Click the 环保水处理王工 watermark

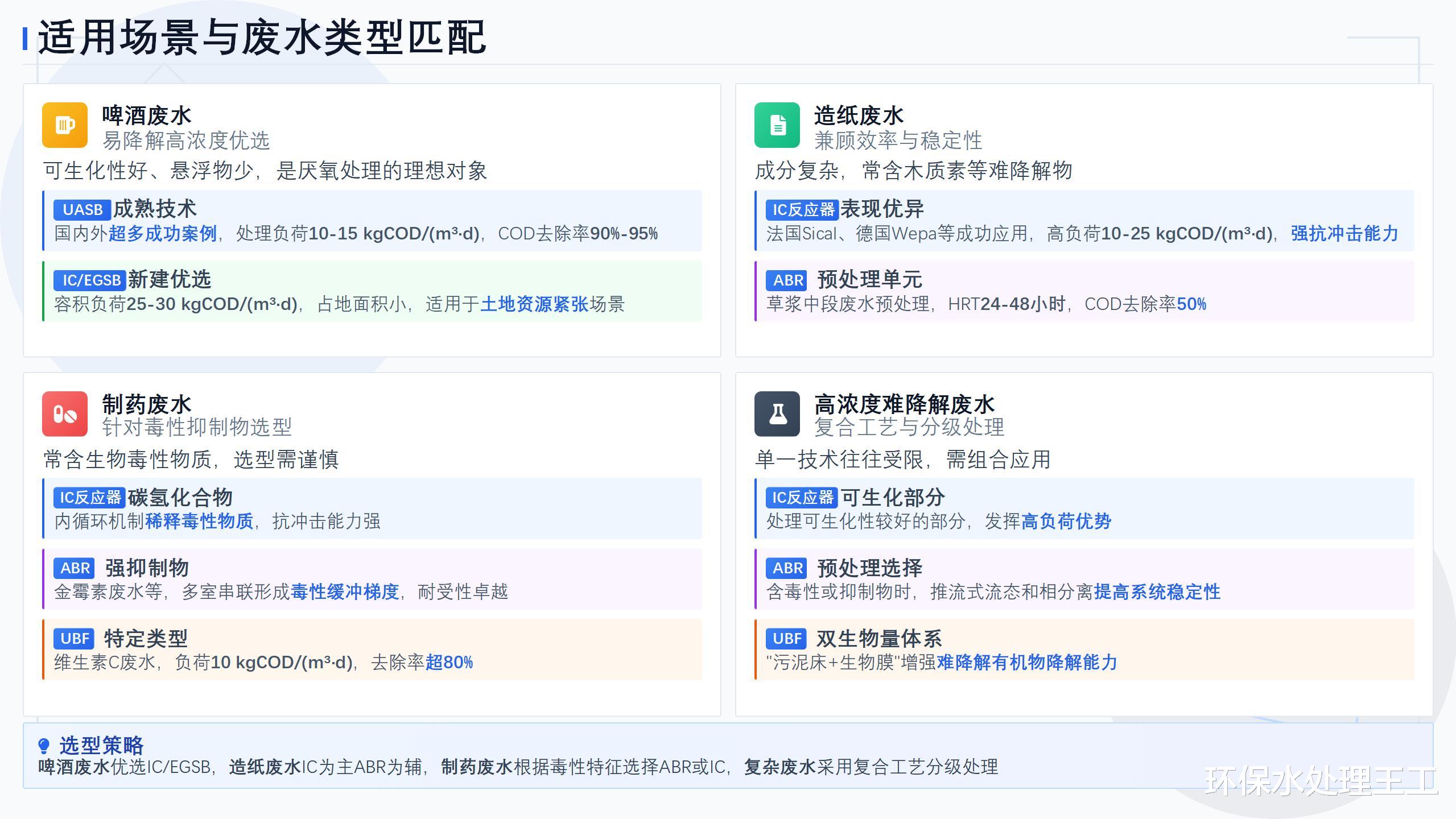point(1321,781)
